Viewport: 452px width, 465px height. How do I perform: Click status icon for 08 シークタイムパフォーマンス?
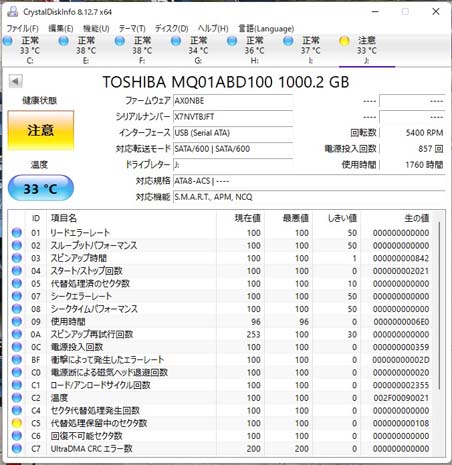point(17,309)
